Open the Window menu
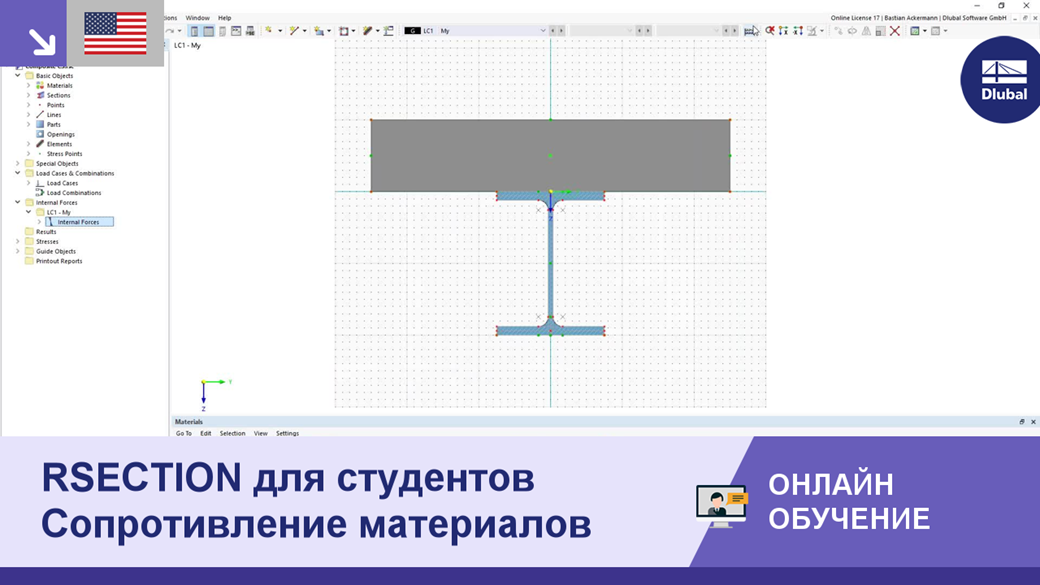The width and height of the screenshot is (1040, 585). coord(197,18)
